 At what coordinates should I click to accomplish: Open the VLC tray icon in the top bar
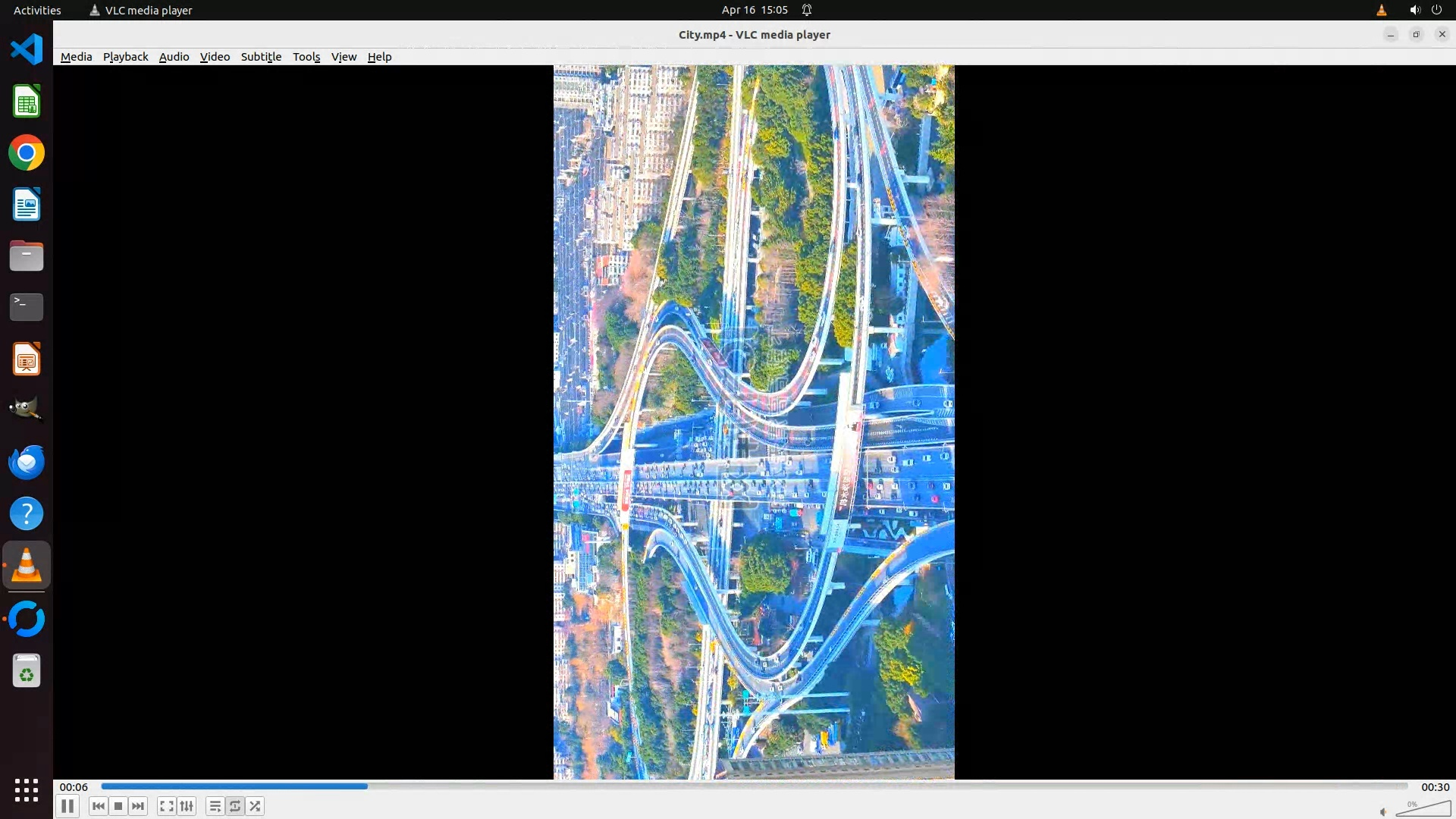(1381, 10)
